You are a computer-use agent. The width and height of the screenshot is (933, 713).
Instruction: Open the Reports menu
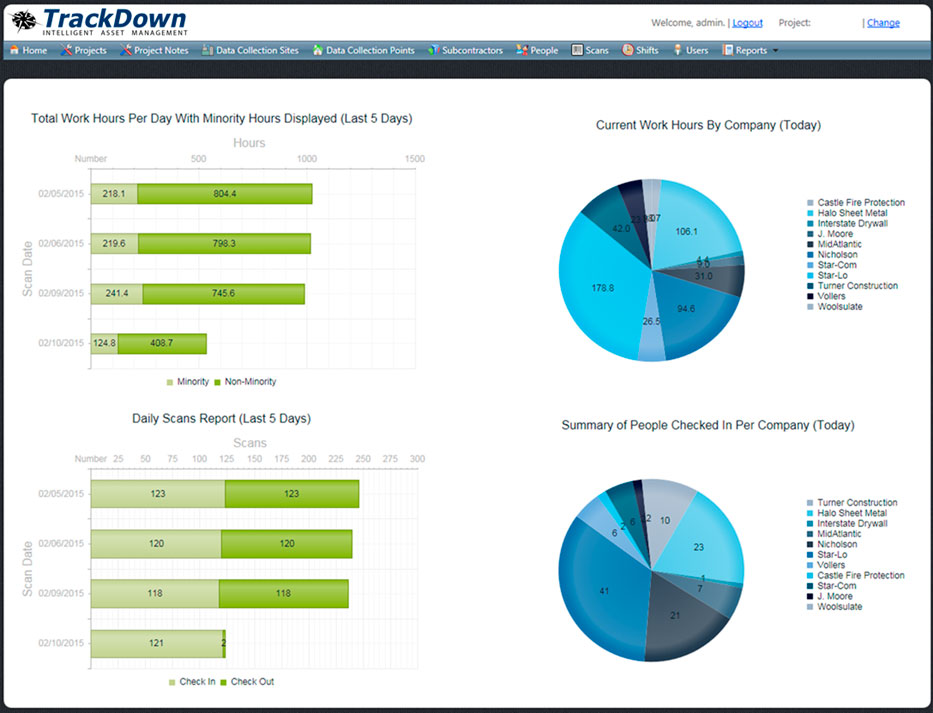745,49
